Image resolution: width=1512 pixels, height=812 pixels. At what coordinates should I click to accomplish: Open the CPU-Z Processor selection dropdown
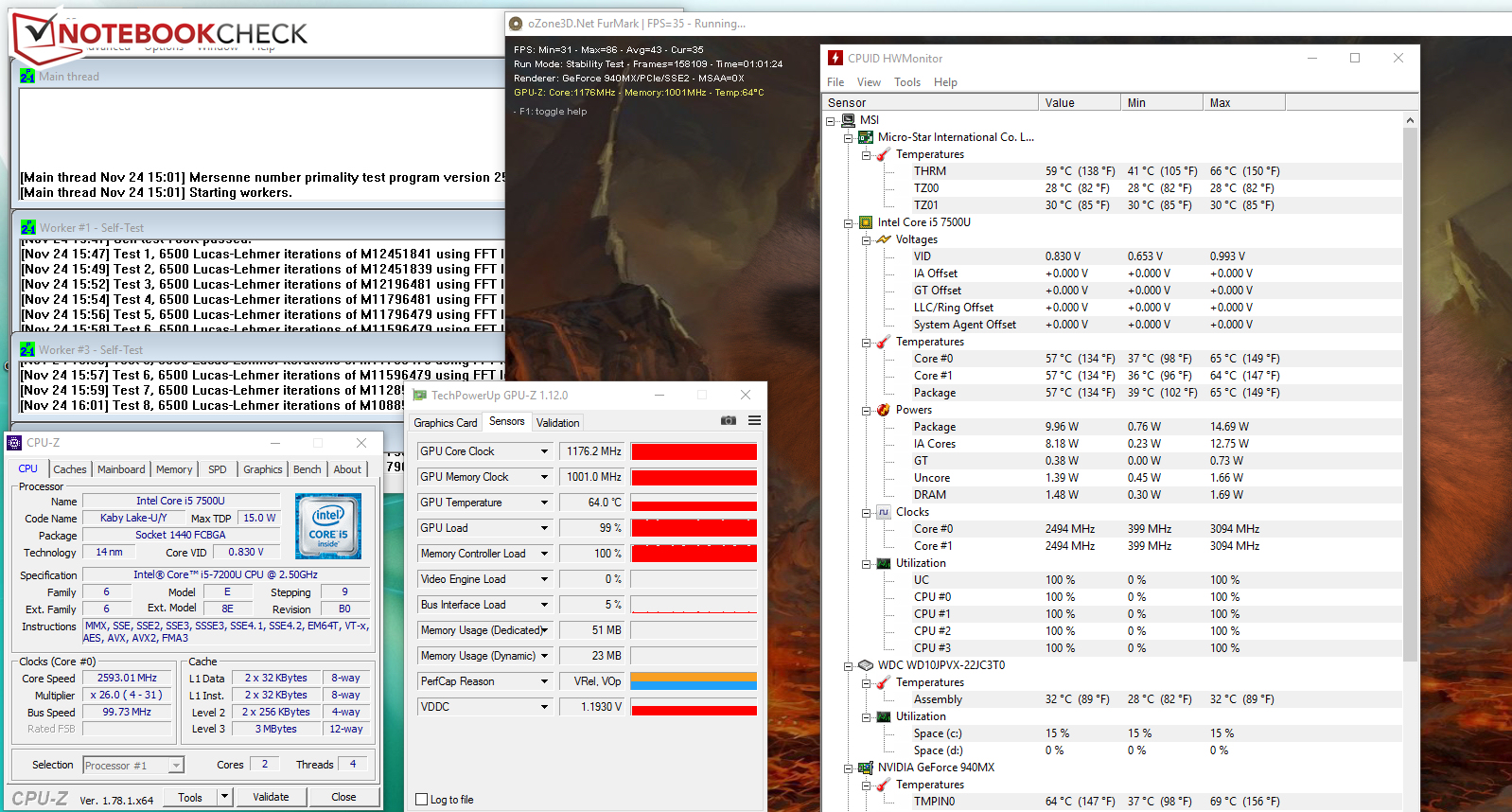click(176, 766)
